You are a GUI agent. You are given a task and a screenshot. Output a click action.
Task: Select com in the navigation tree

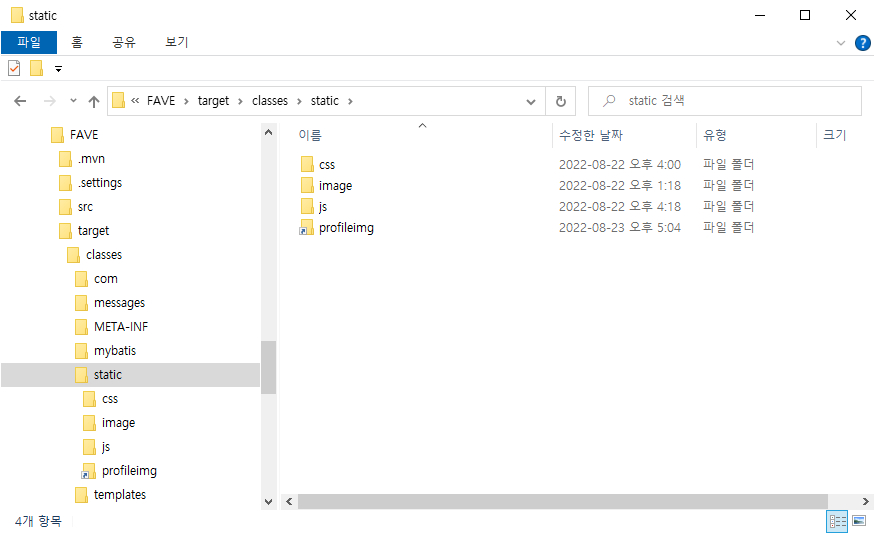point(105,279)
